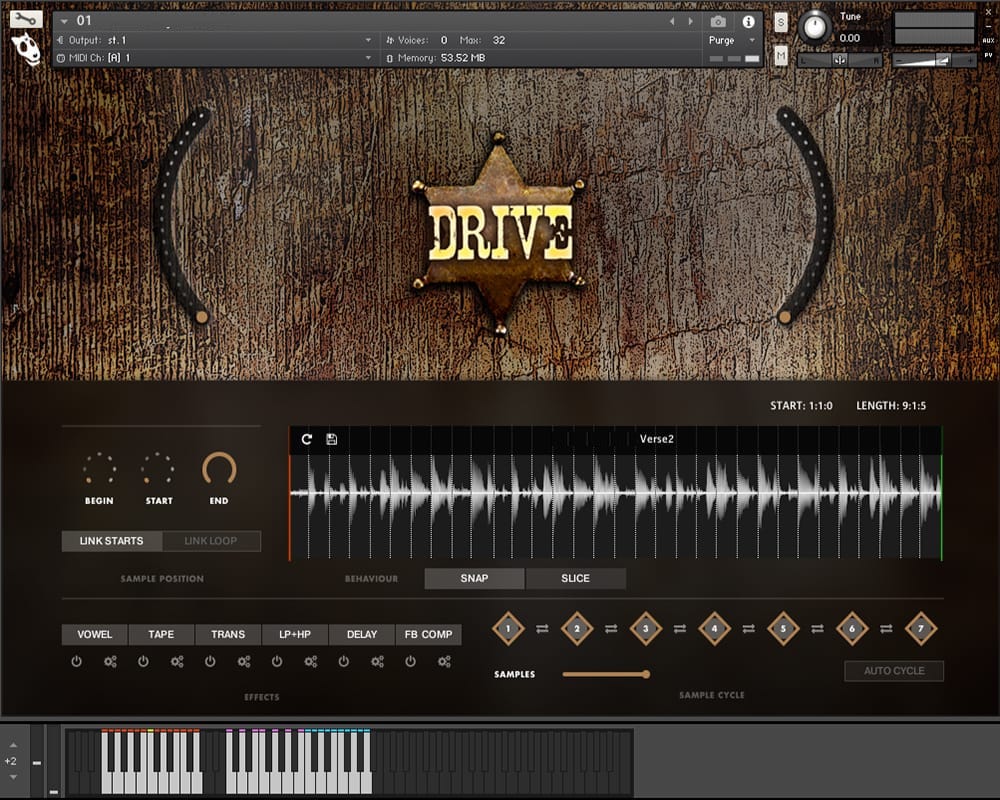Expand the Output routing dropdown
The image size is (1000, 800).
[368, 41]
